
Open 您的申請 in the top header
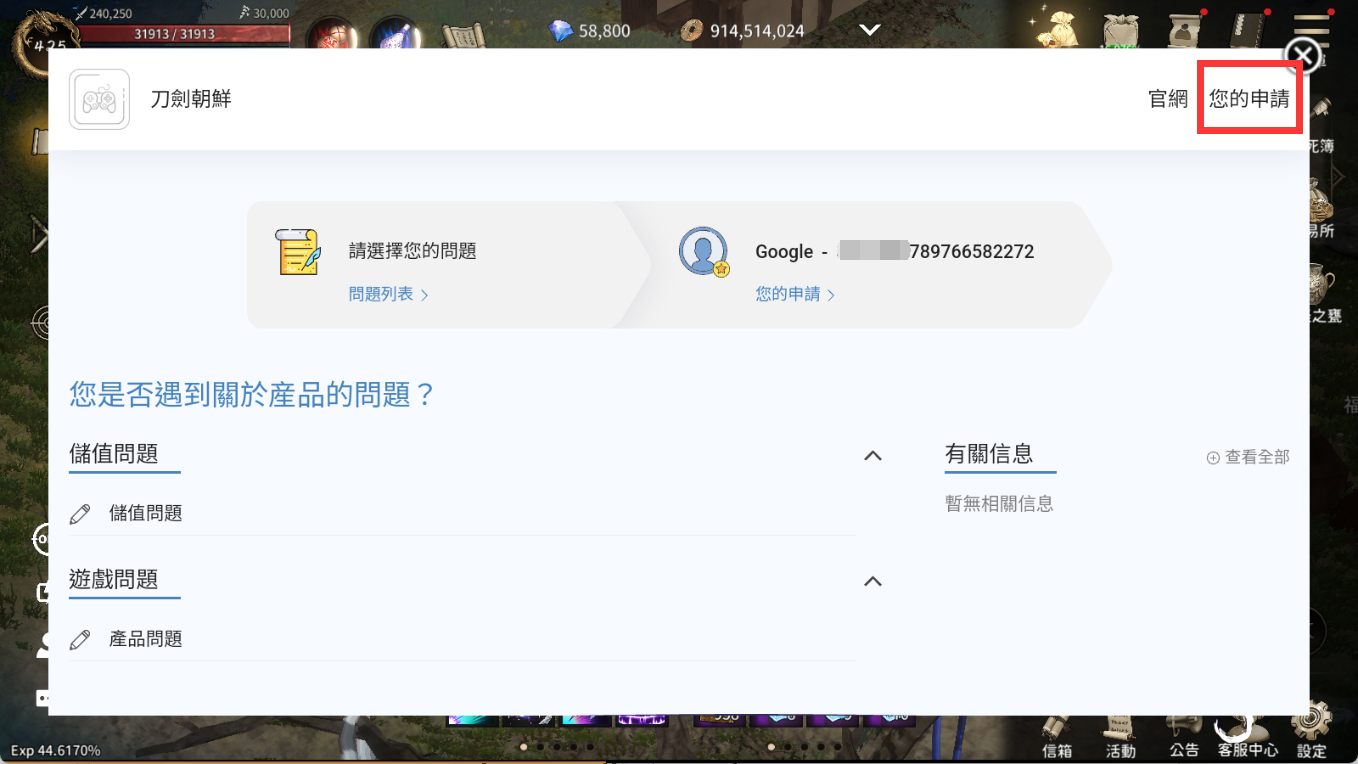(x=1249, y=98)
